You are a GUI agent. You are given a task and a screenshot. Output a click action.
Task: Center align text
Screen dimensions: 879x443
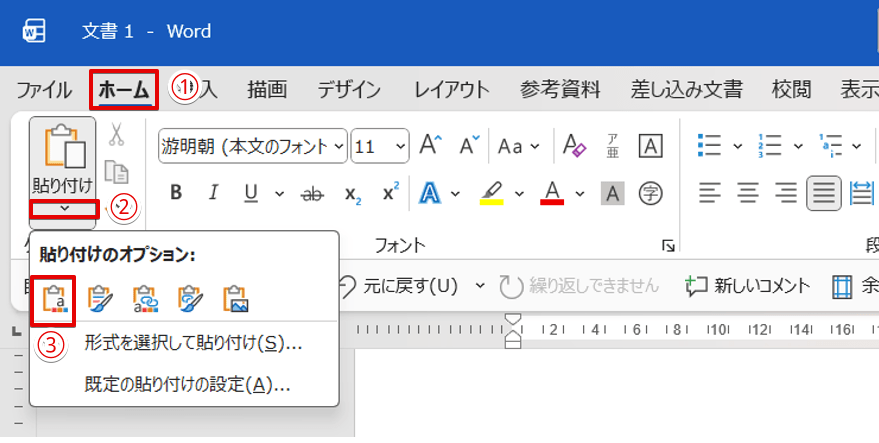click(x=748, y=193)
